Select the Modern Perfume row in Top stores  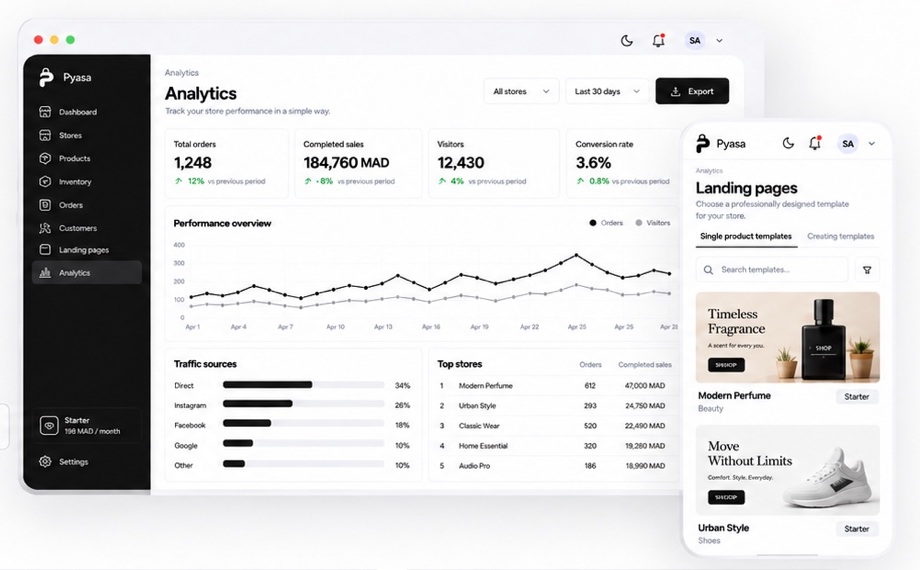tap(554, 386)
